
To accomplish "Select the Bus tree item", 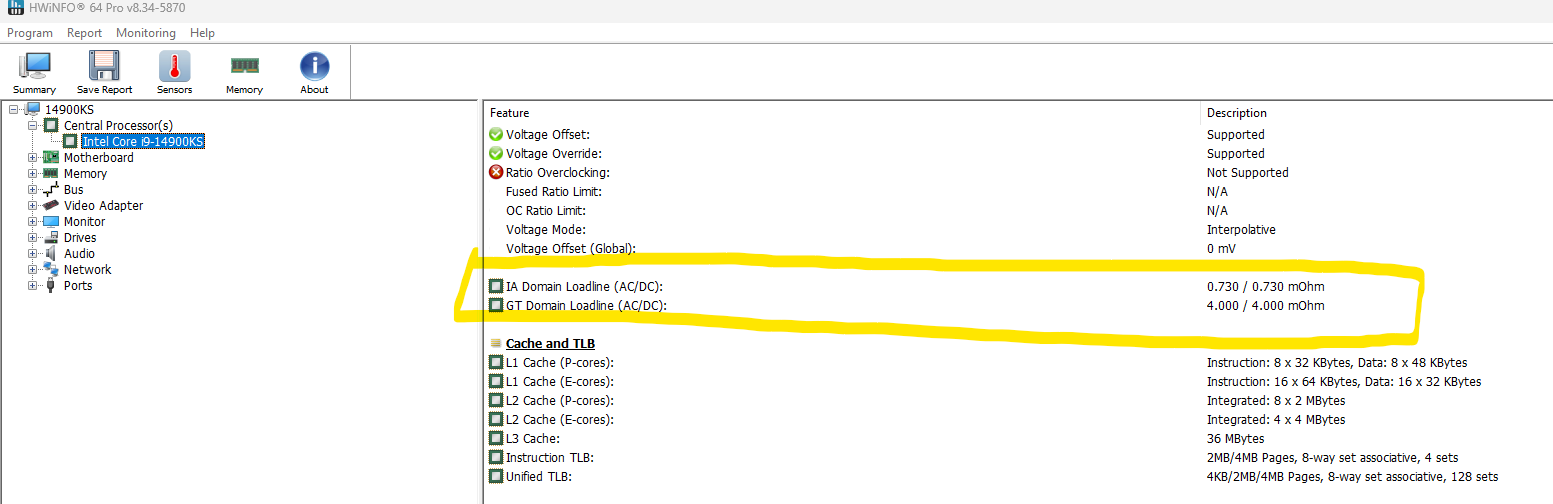I will 73,189.
